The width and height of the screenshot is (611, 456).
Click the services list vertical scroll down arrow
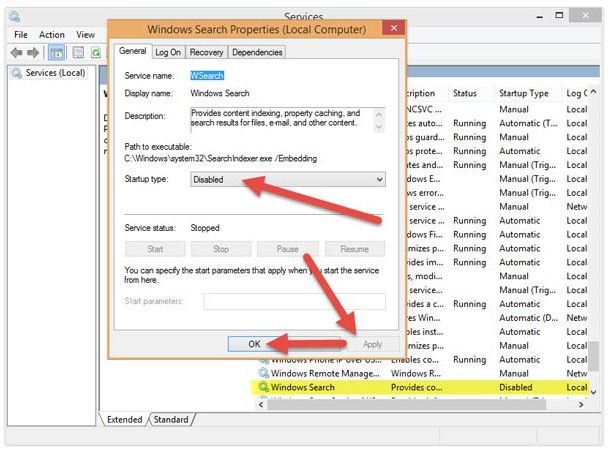click(593, 392)
